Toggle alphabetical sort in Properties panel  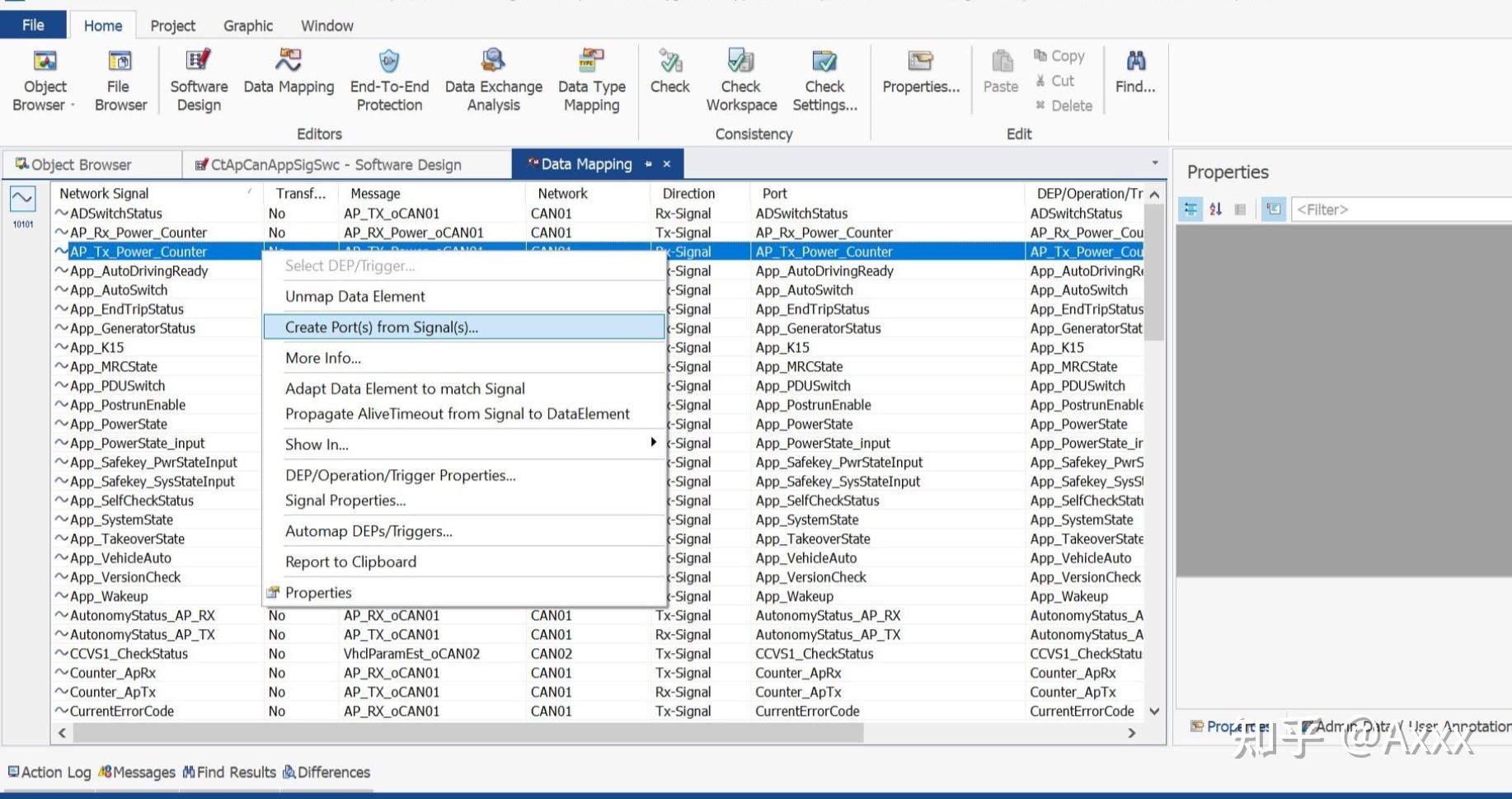click(1215, 209)
